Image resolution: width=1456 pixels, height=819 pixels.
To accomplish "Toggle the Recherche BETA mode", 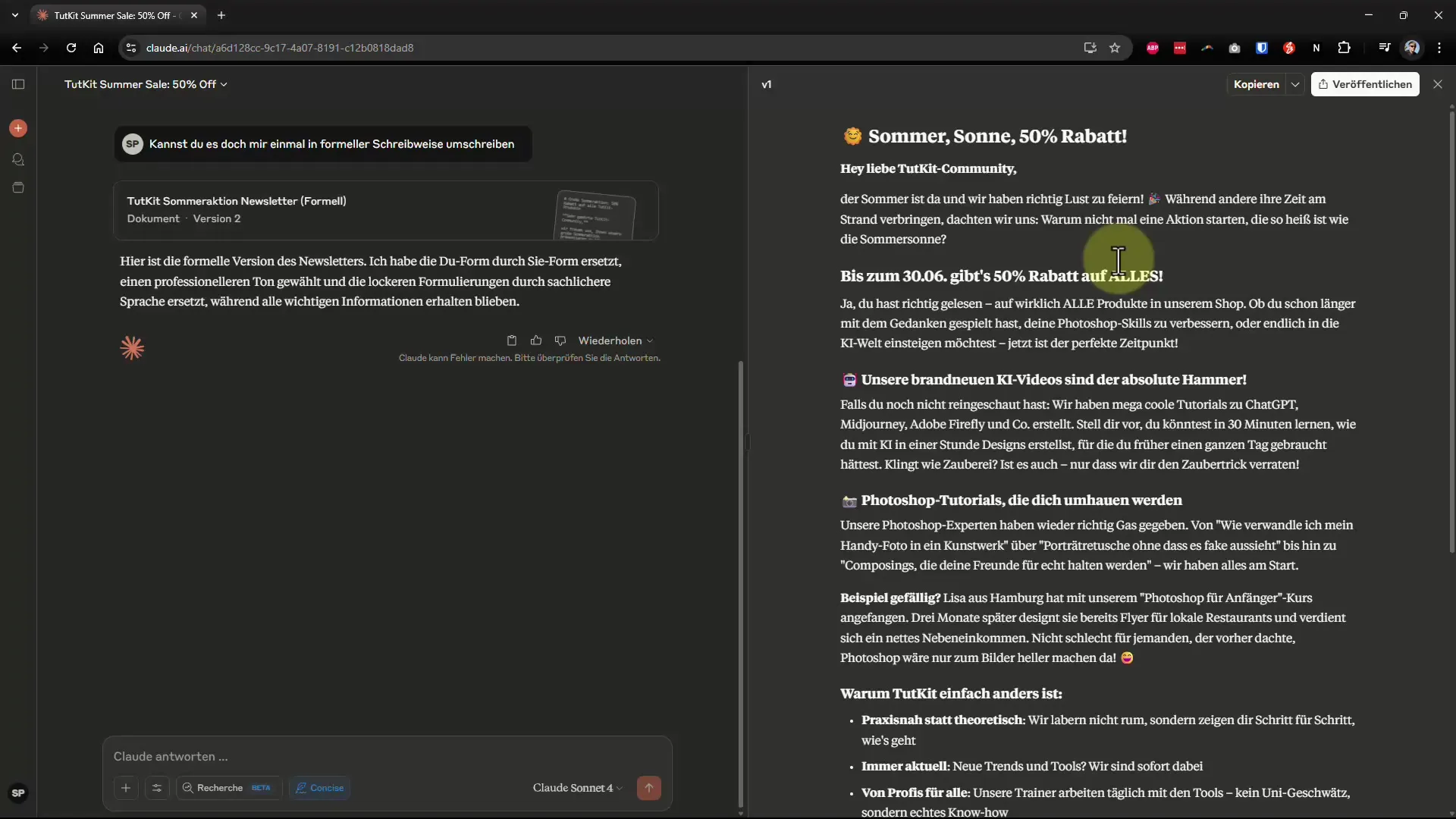I will [x=229, y=788].
